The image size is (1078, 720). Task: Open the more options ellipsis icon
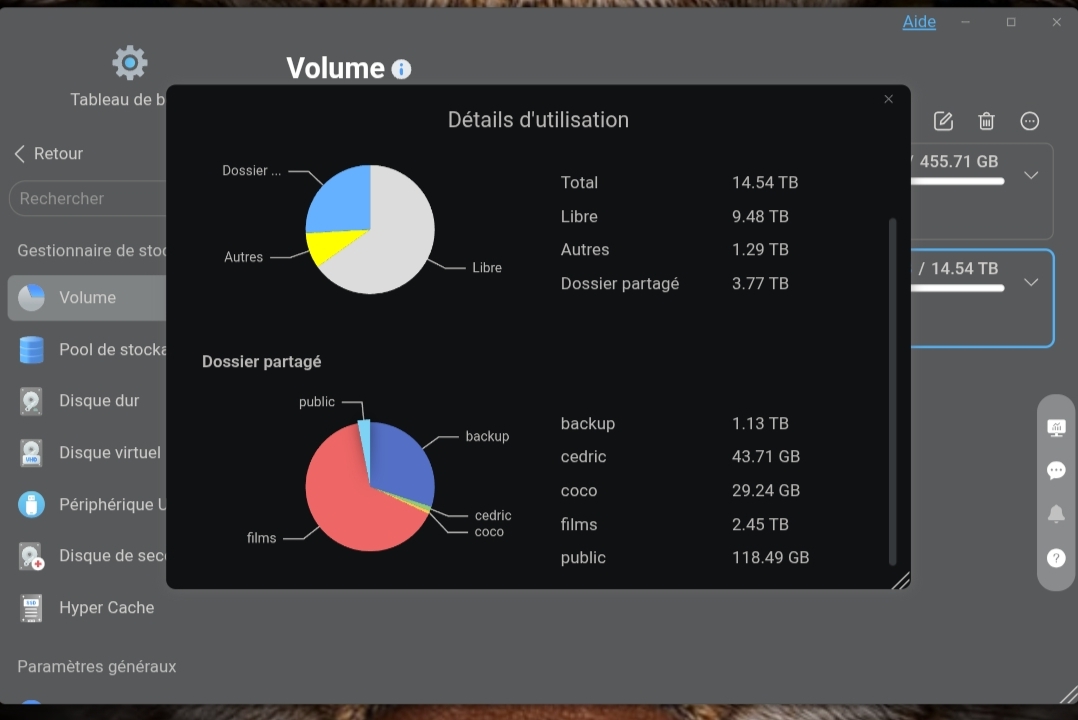(x=1029, y=121)
